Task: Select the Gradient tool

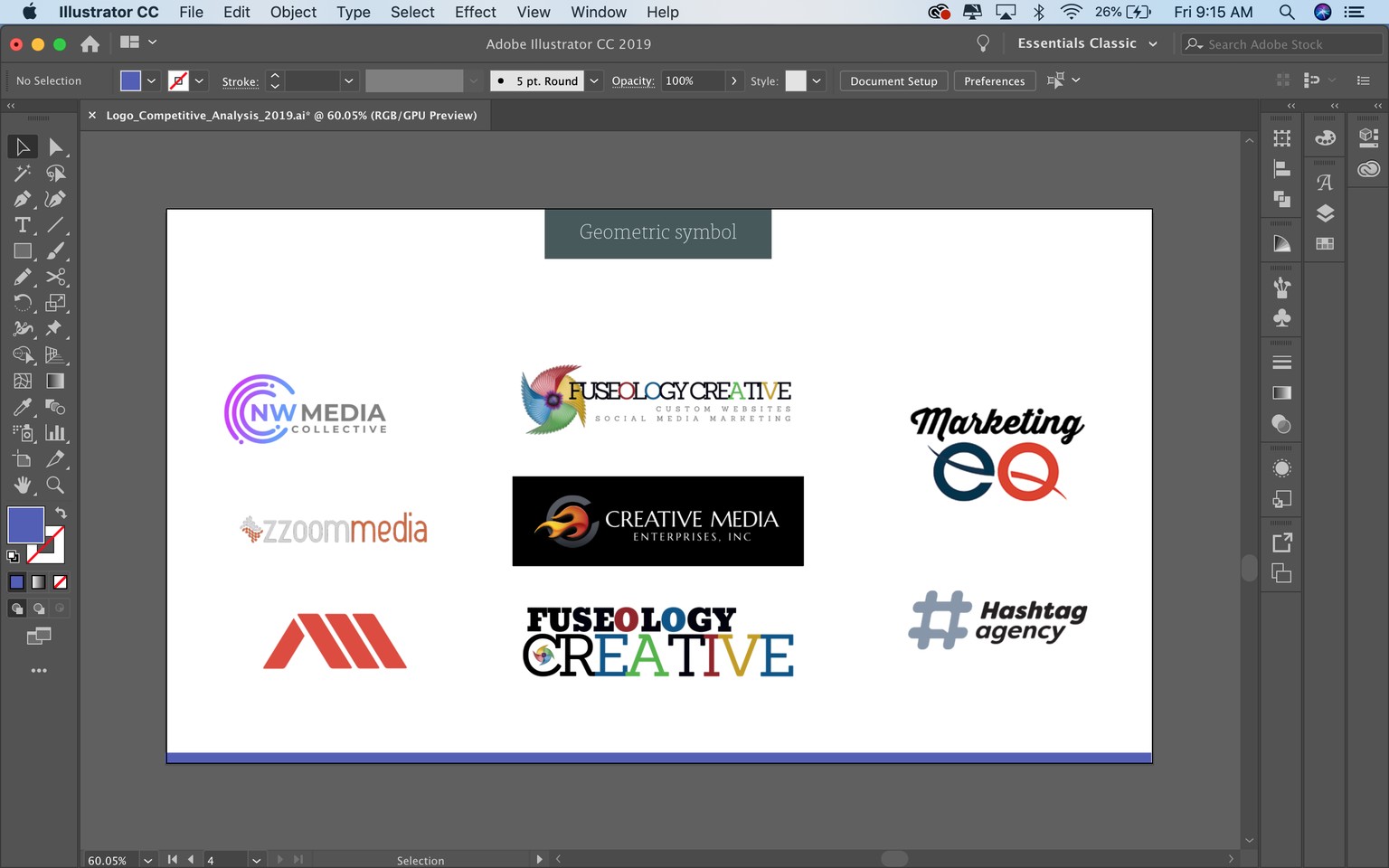Action: (55, 381)
